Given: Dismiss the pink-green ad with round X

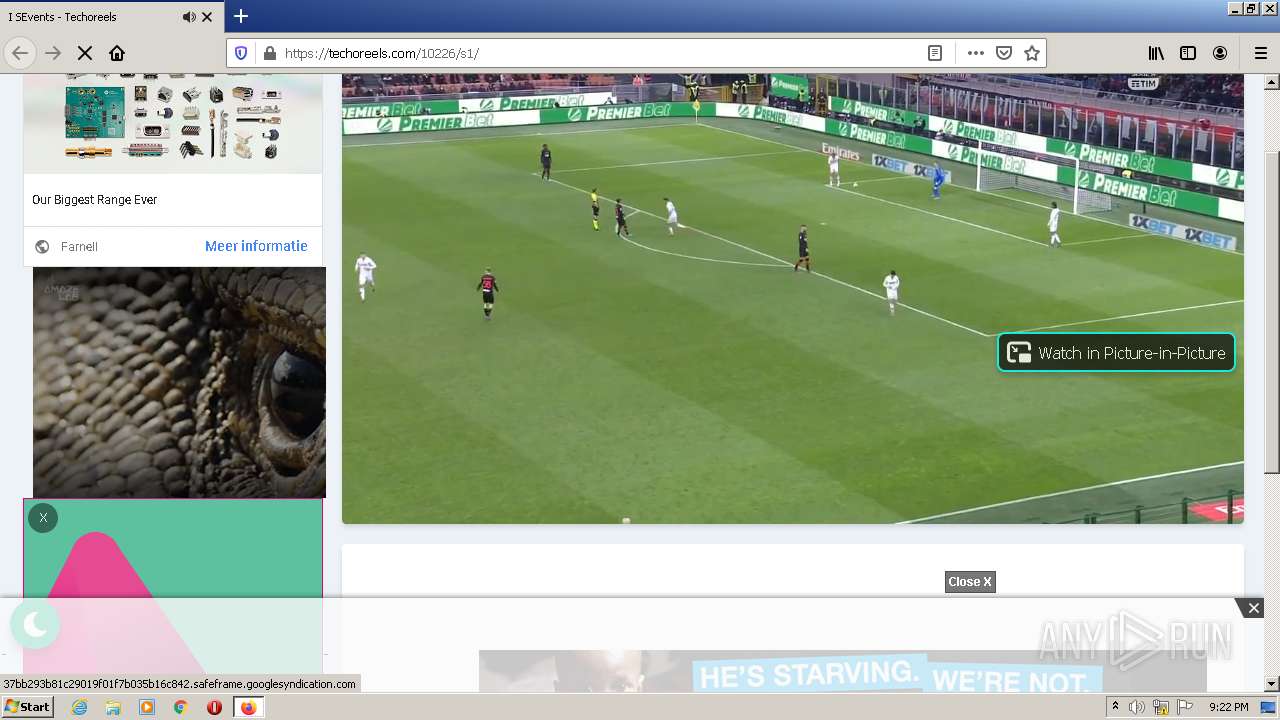Looking at the screenshot, I should (43, 518).
